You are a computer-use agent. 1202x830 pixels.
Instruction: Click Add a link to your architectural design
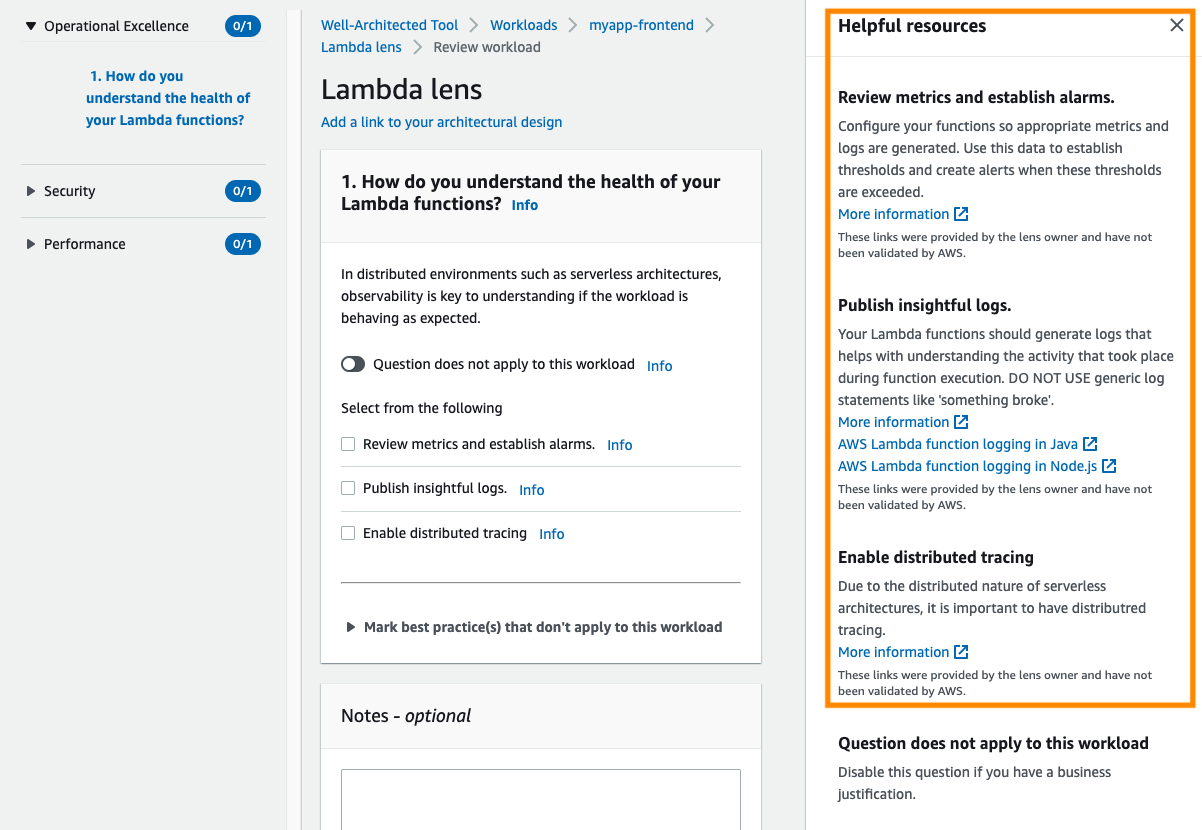tap(442, 121)
